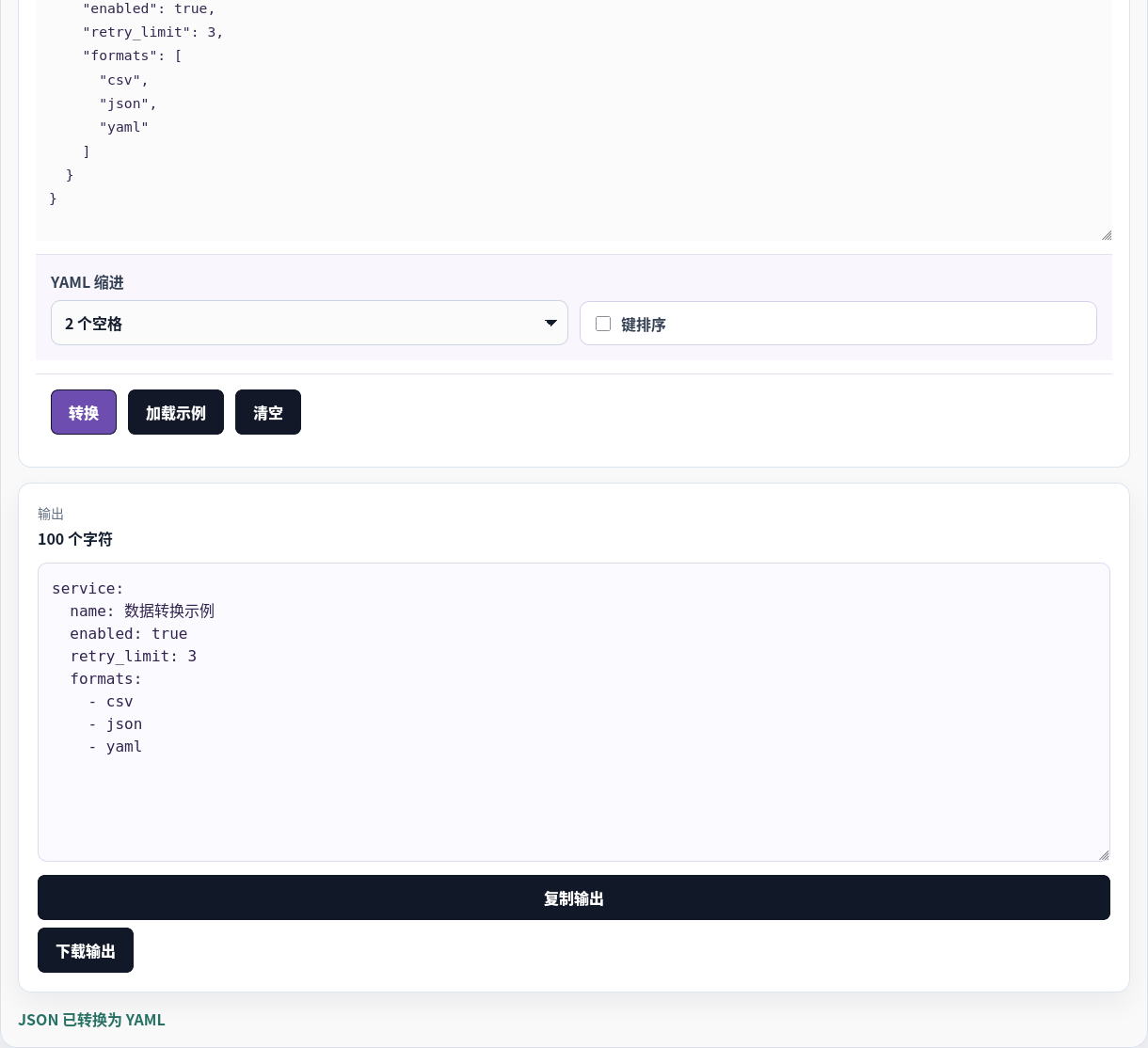1148x1048 pixels.
Task: Click inside the JSON input textarea
Action: (x=574, y=120)
